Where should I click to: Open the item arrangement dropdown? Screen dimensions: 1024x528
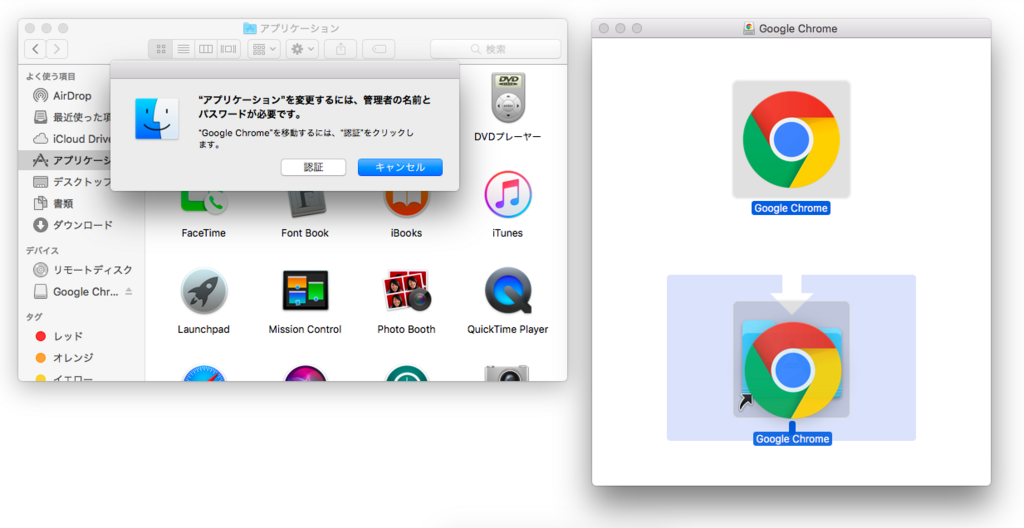[264, 49]
